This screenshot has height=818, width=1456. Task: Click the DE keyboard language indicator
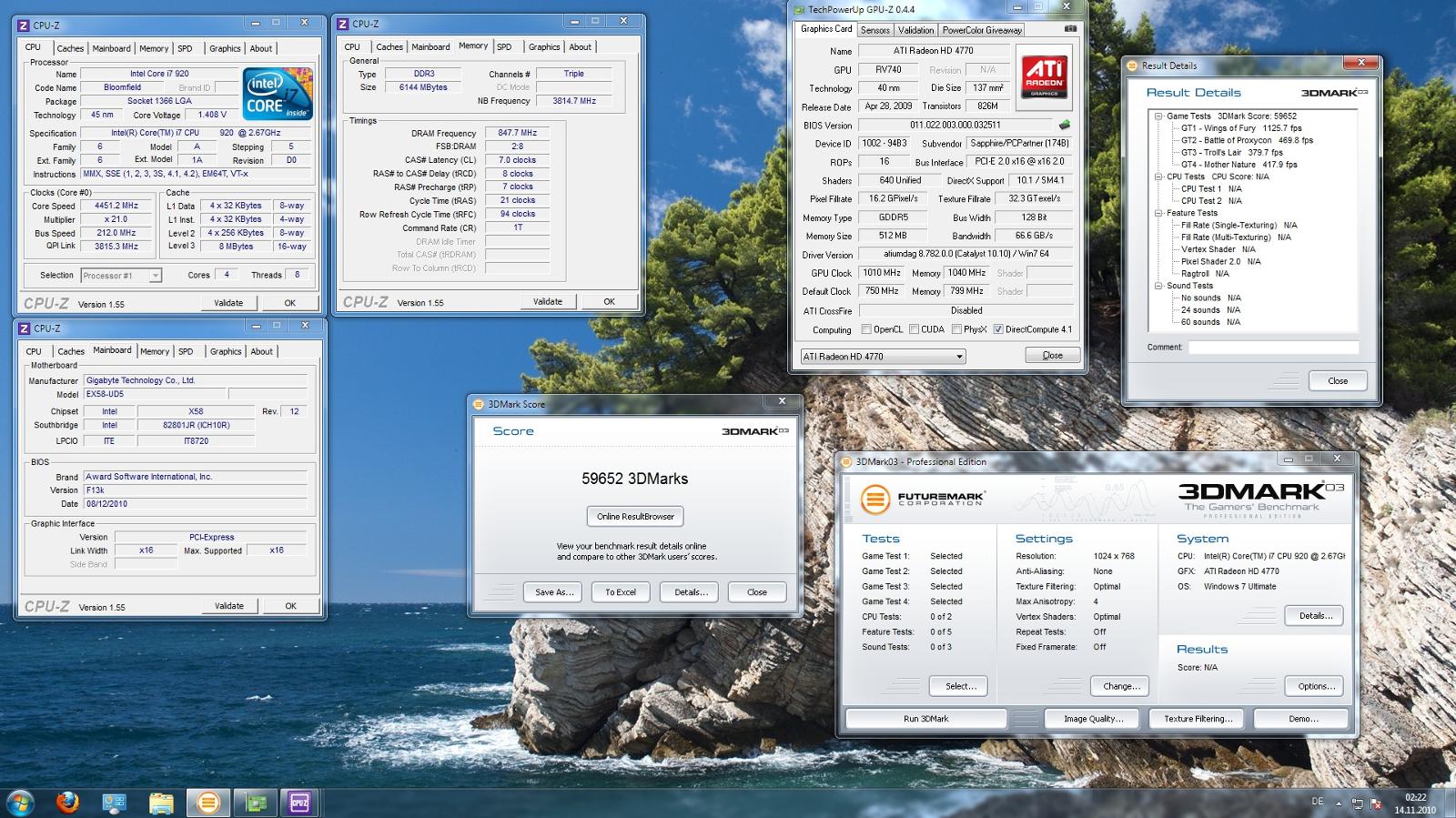click(x=1318, y=802)
